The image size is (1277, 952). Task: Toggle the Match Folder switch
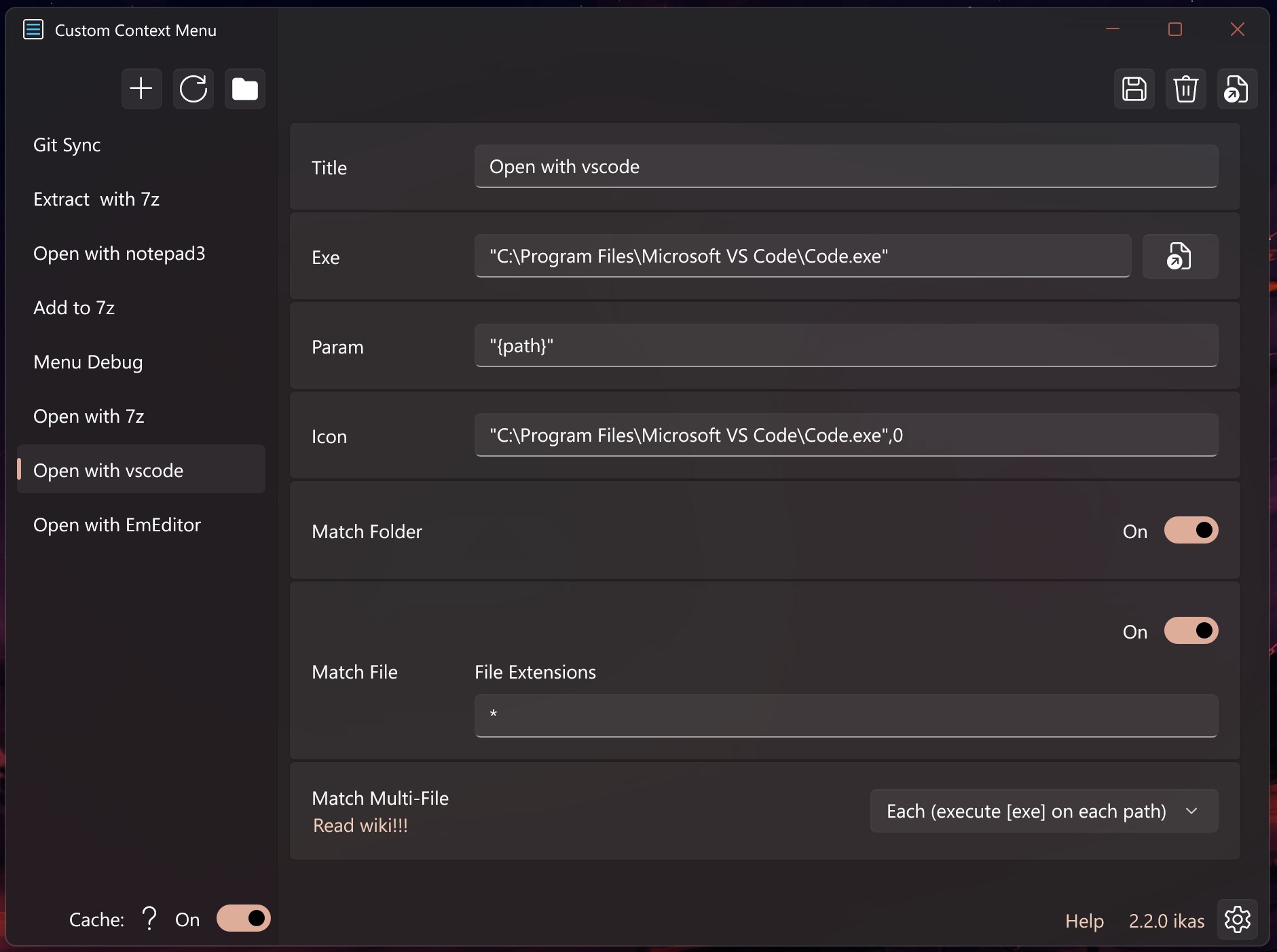coord(1191,531)
